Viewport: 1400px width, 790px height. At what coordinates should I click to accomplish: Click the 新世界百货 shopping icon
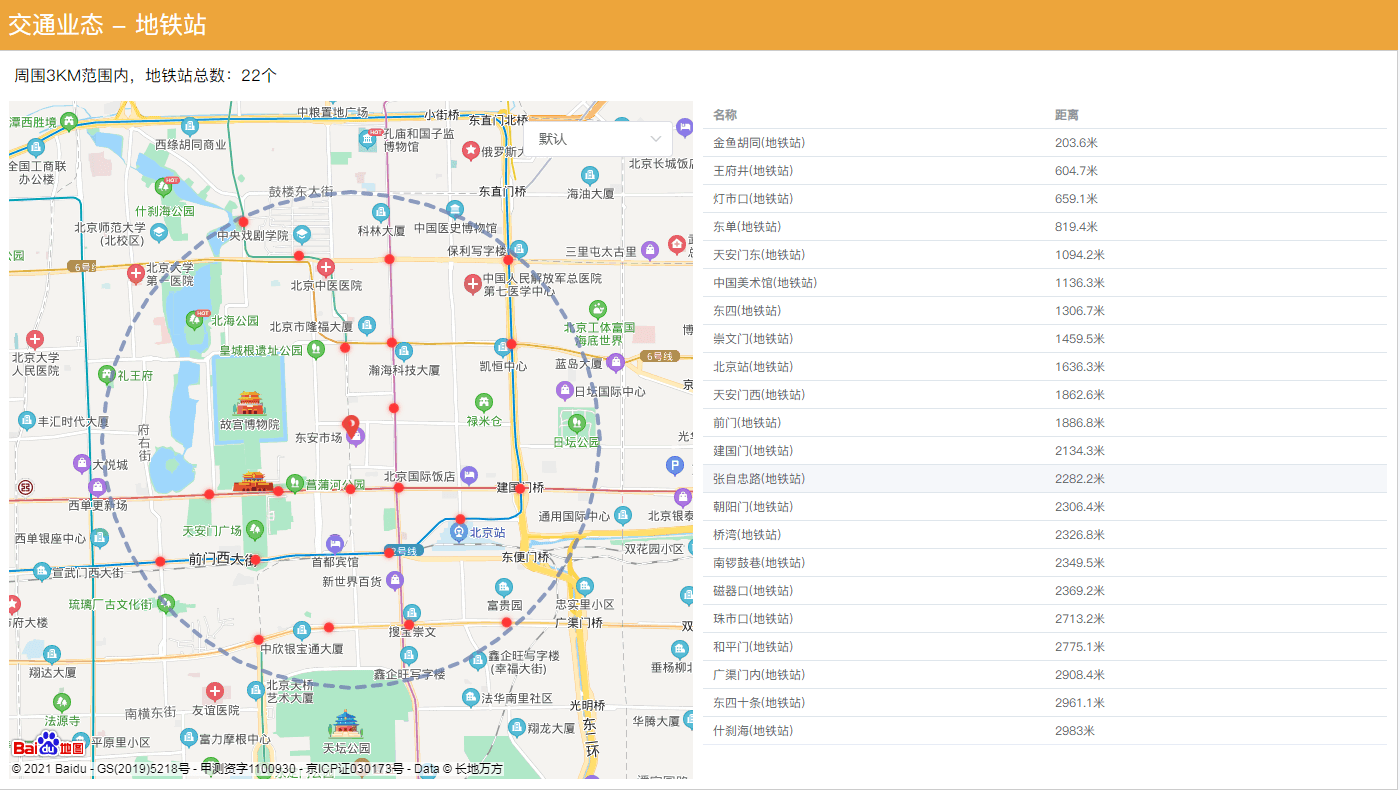pyautogui.click(x=396, y=580)
